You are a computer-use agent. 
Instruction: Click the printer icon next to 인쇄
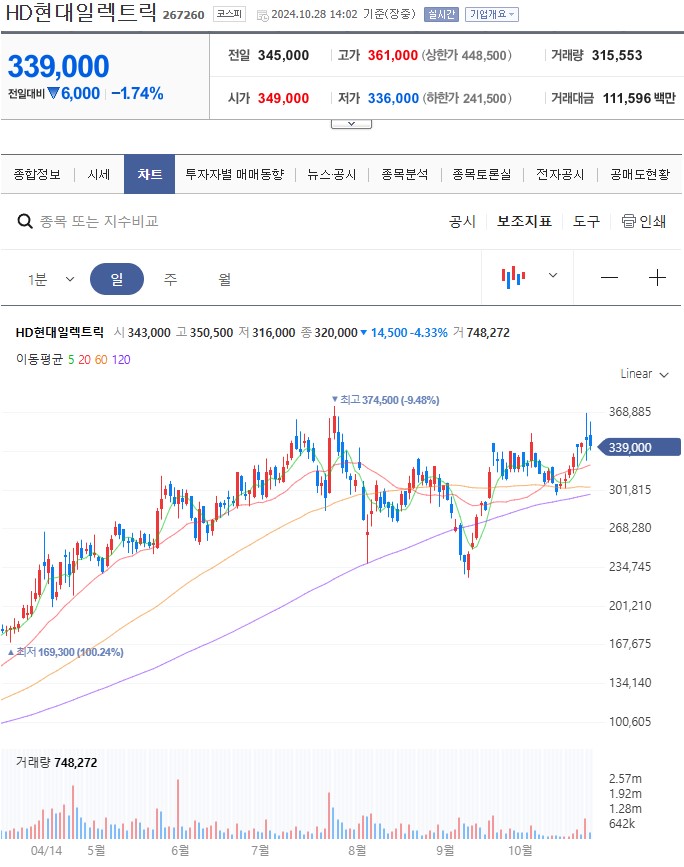(x=628, y=221)
